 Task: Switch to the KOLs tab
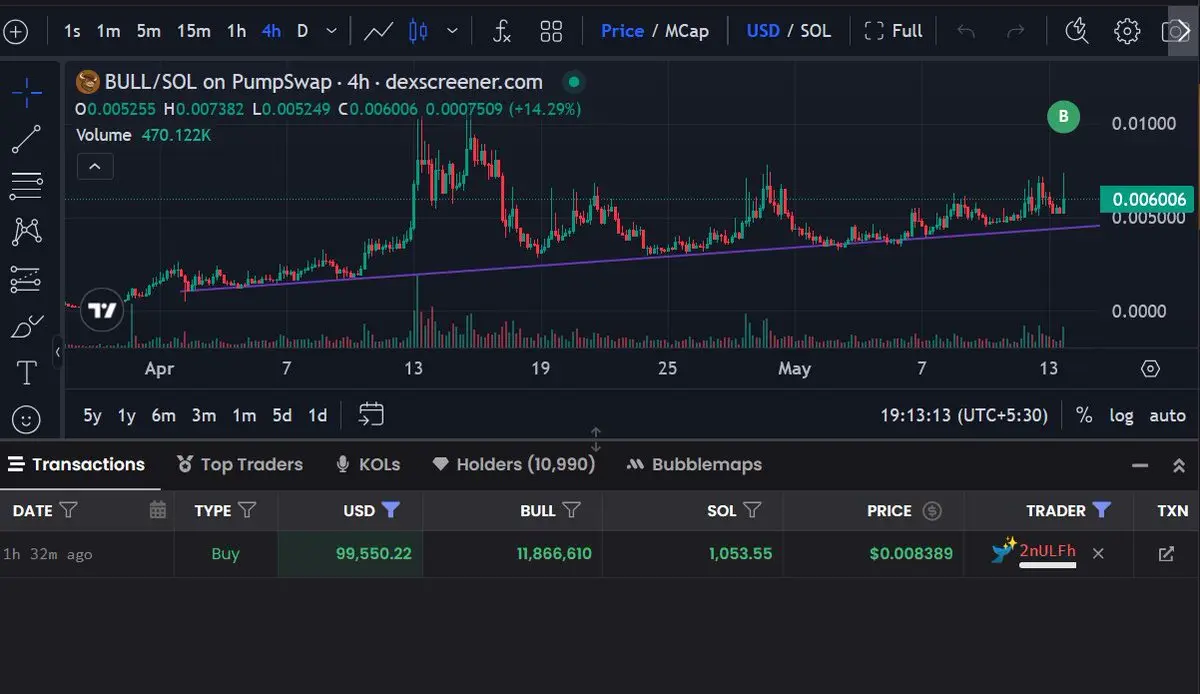(x=368, y=464)
